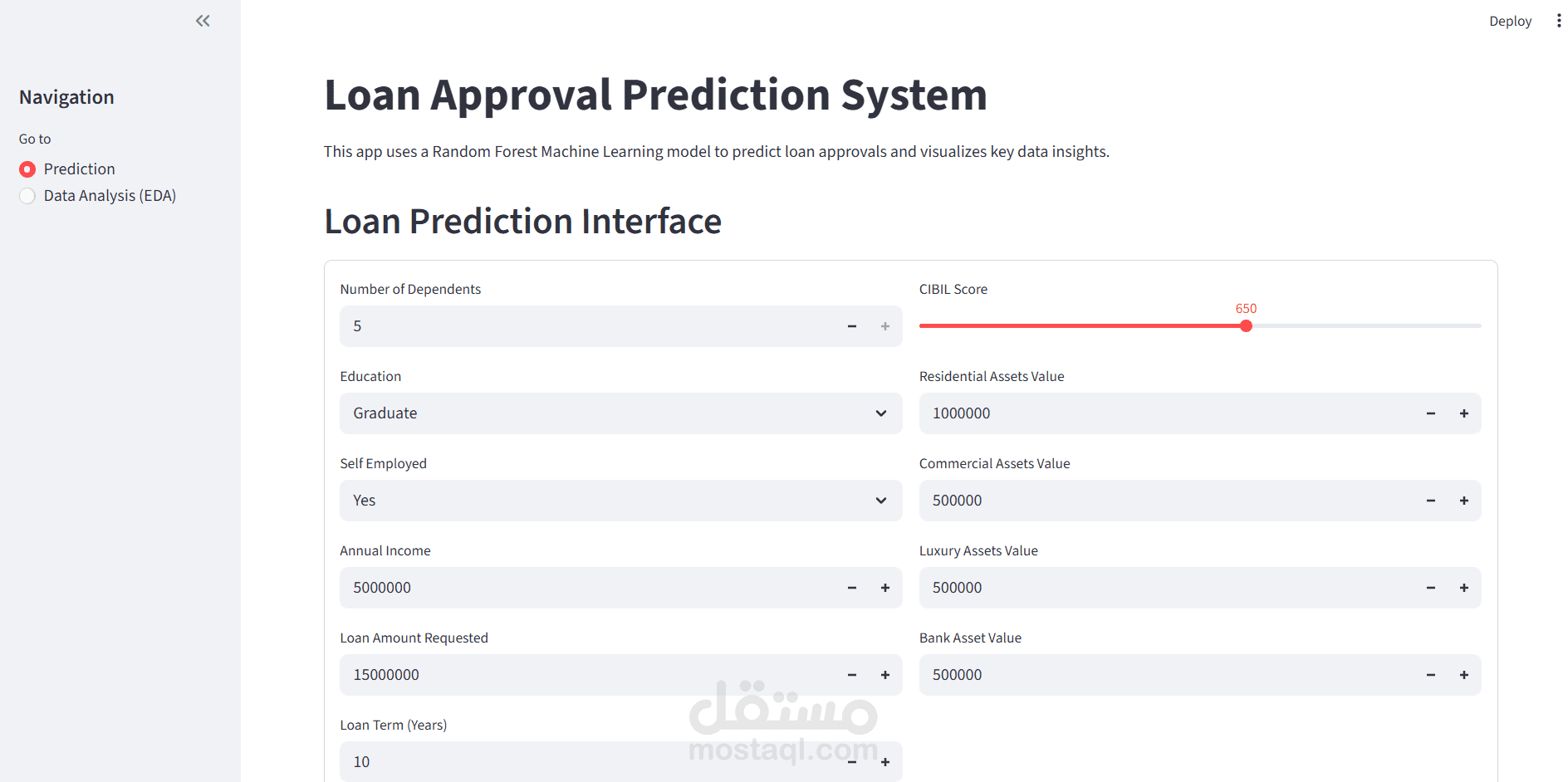Select the Data Analysis (EDA) radio option
Screen dimensions: 1568x782
click(x=27, y=196)
